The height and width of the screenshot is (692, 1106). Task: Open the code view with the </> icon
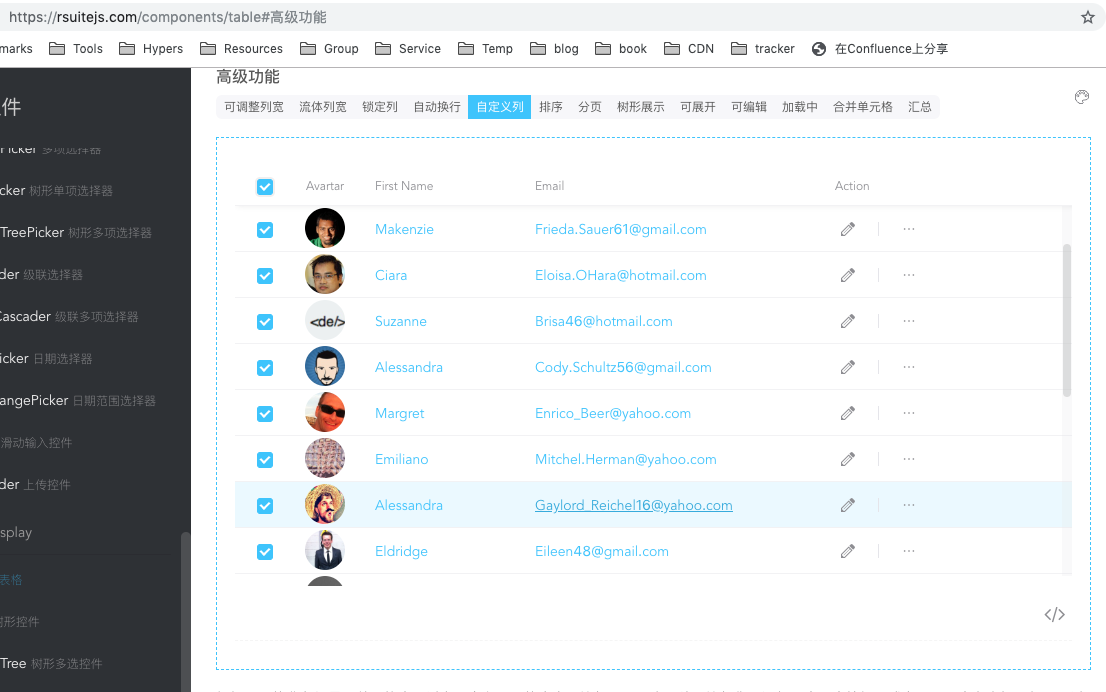point(1054,614)
